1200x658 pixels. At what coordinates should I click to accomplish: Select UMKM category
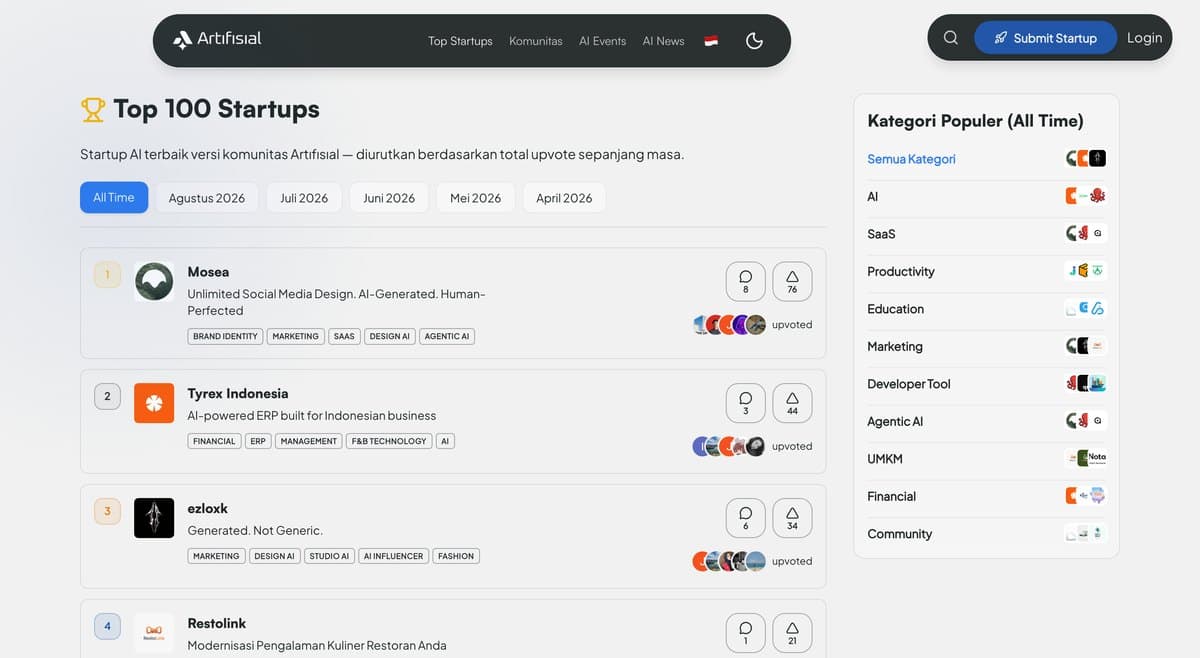[x=885, y=459]
